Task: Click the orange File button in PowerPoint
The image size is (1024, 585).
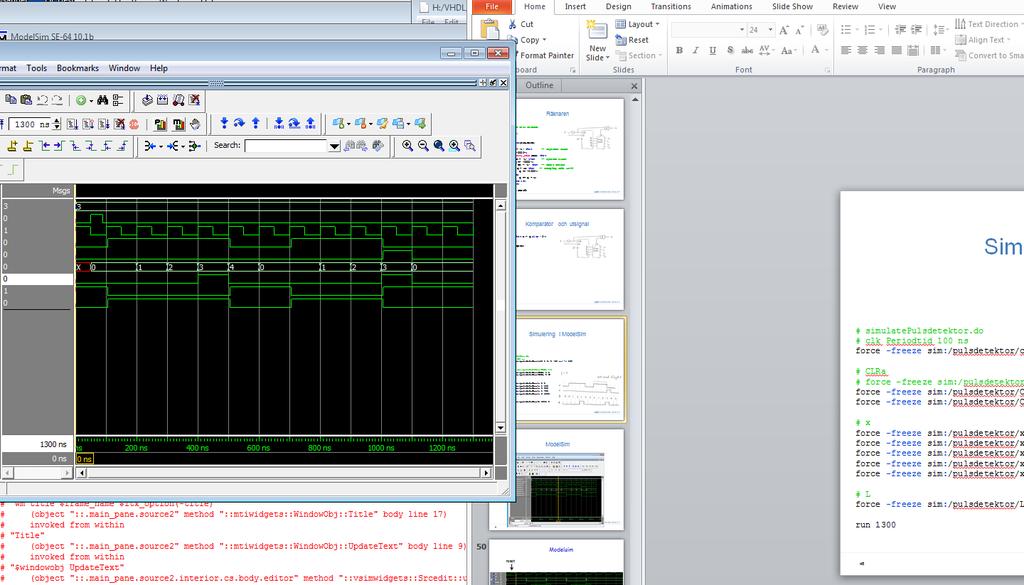Action: (492, 7)
